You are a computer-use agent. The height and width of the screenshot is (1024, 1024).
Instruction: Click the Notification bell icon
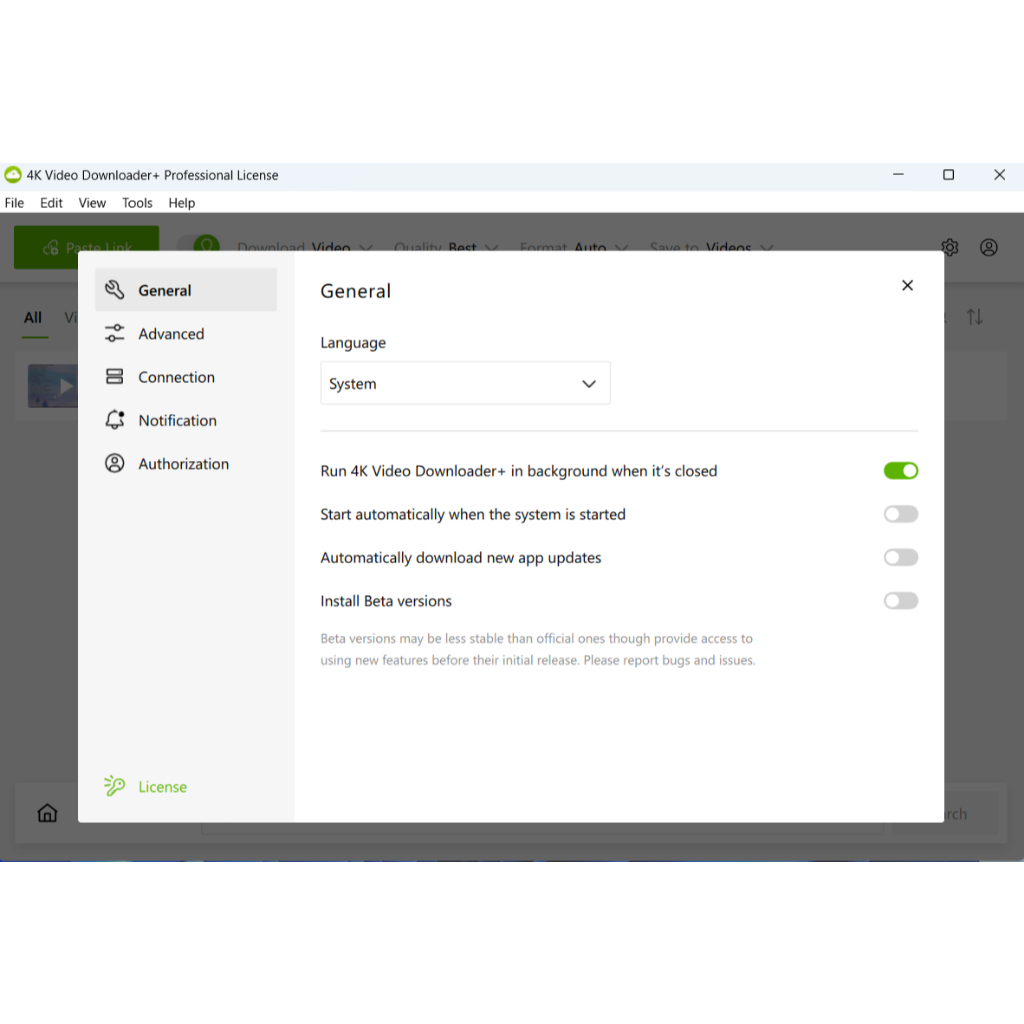115,420
